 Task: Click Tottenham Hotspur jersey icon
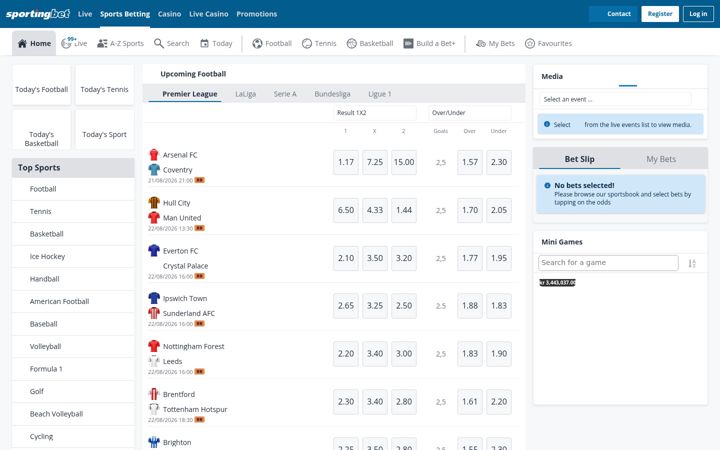click(x=154, y=409)
